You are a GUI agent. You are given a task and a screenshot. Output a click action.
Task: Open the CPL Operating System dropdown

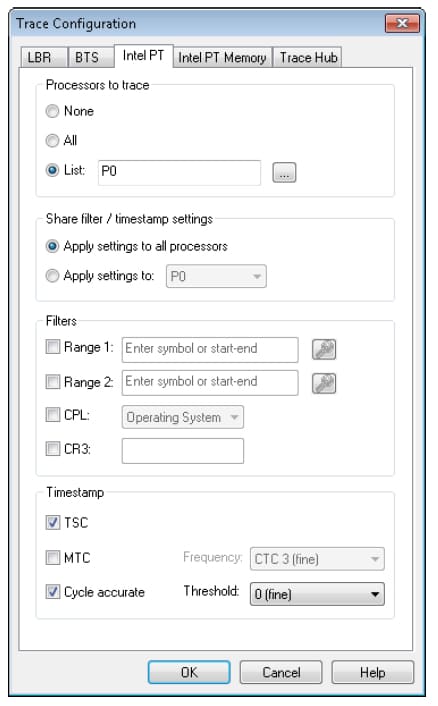click(x=183, y=417)
